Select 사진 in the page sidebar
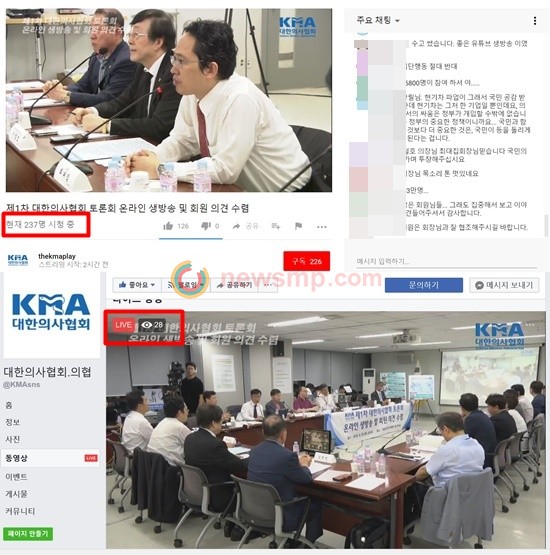 tap(13, 439)
